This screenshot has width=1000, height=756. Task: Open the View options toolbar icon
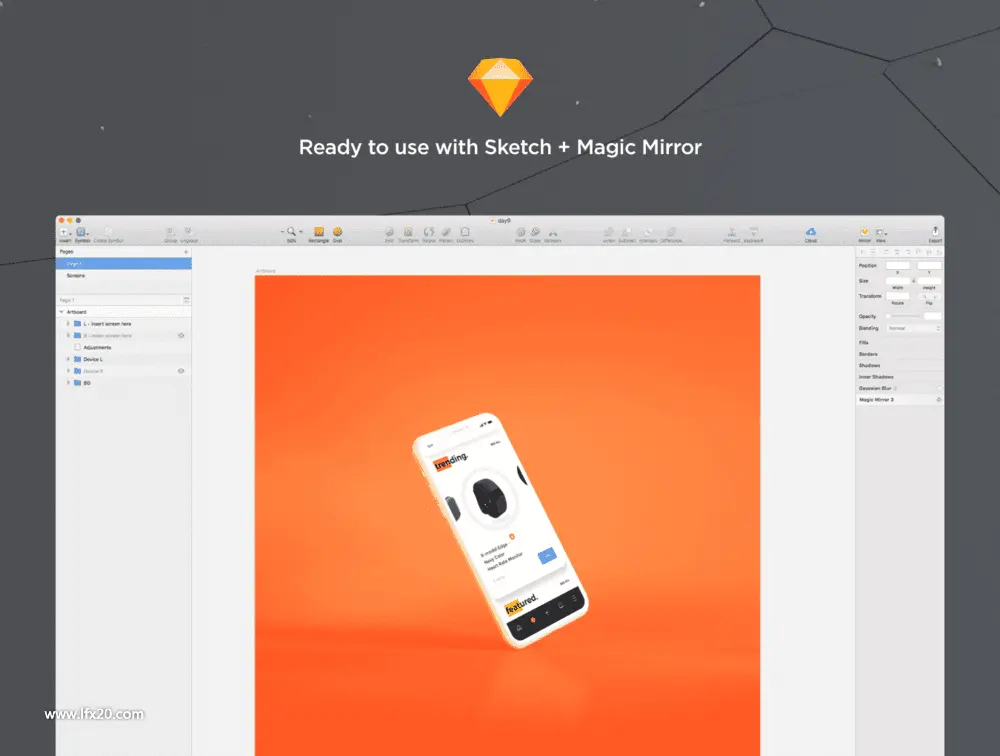(x=881, y=232)
